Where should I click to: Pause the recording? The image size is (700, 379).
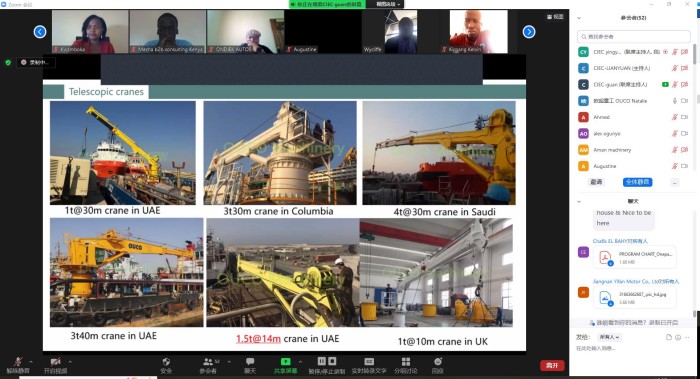(321, 361)
